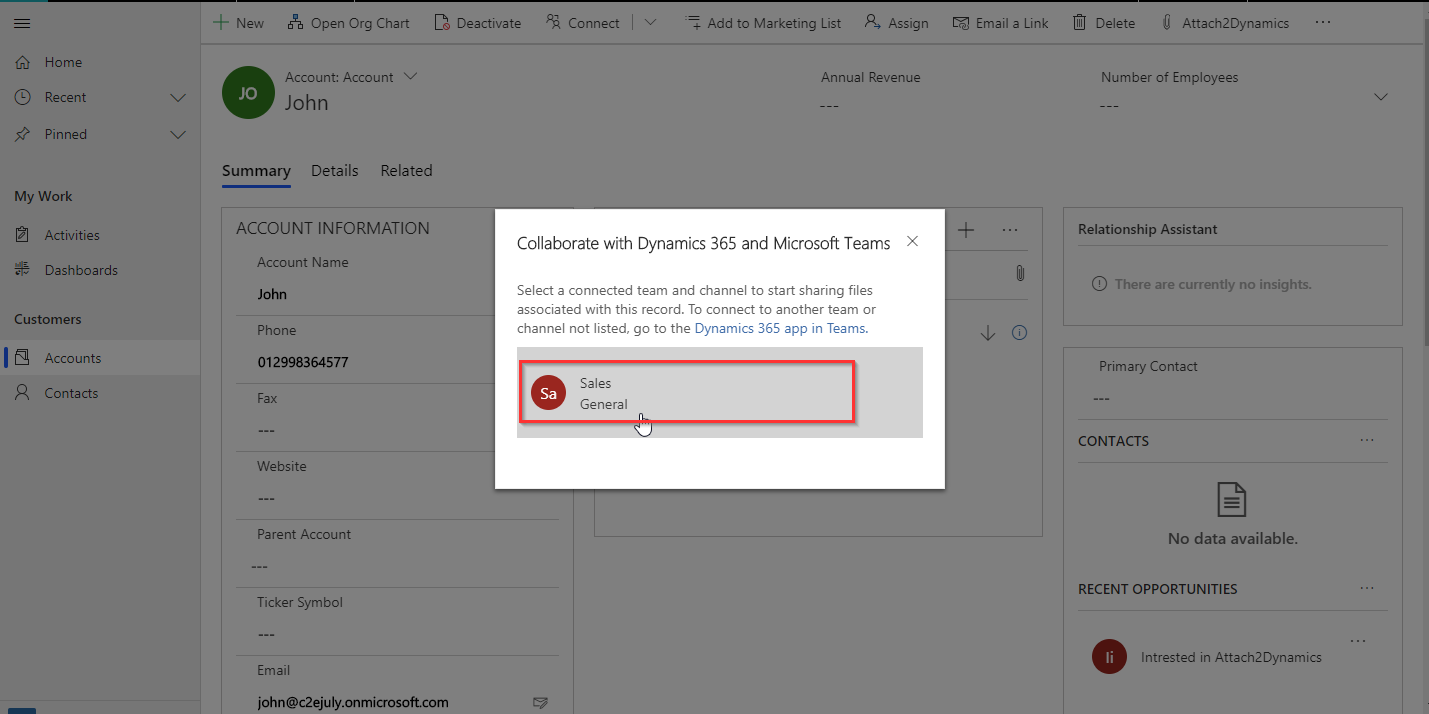Click the Relationship Assistant heading

click(x=1147, y=229)
